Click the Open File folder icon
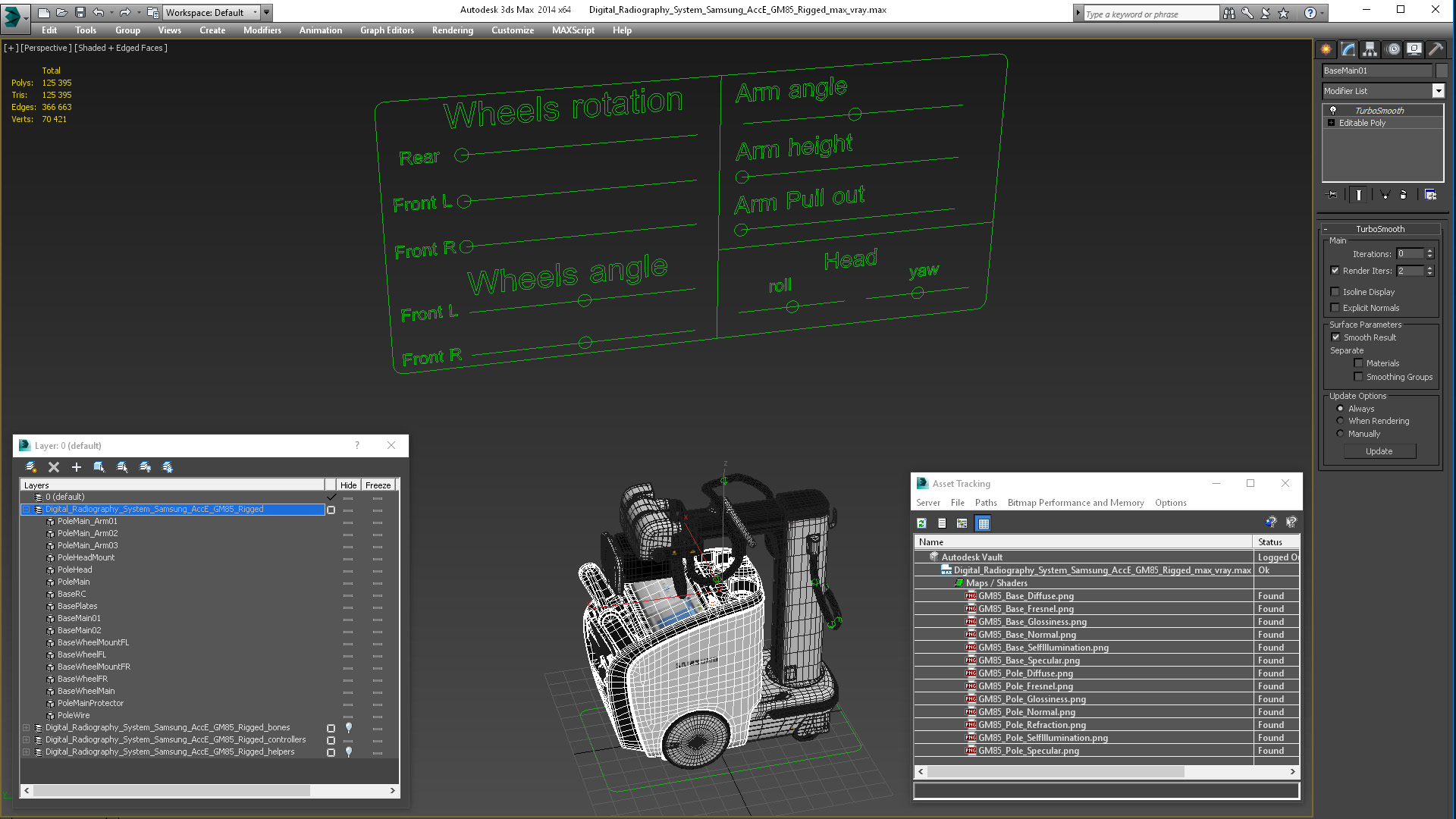This screenshot has width=1456, height=819. point(62,13)
